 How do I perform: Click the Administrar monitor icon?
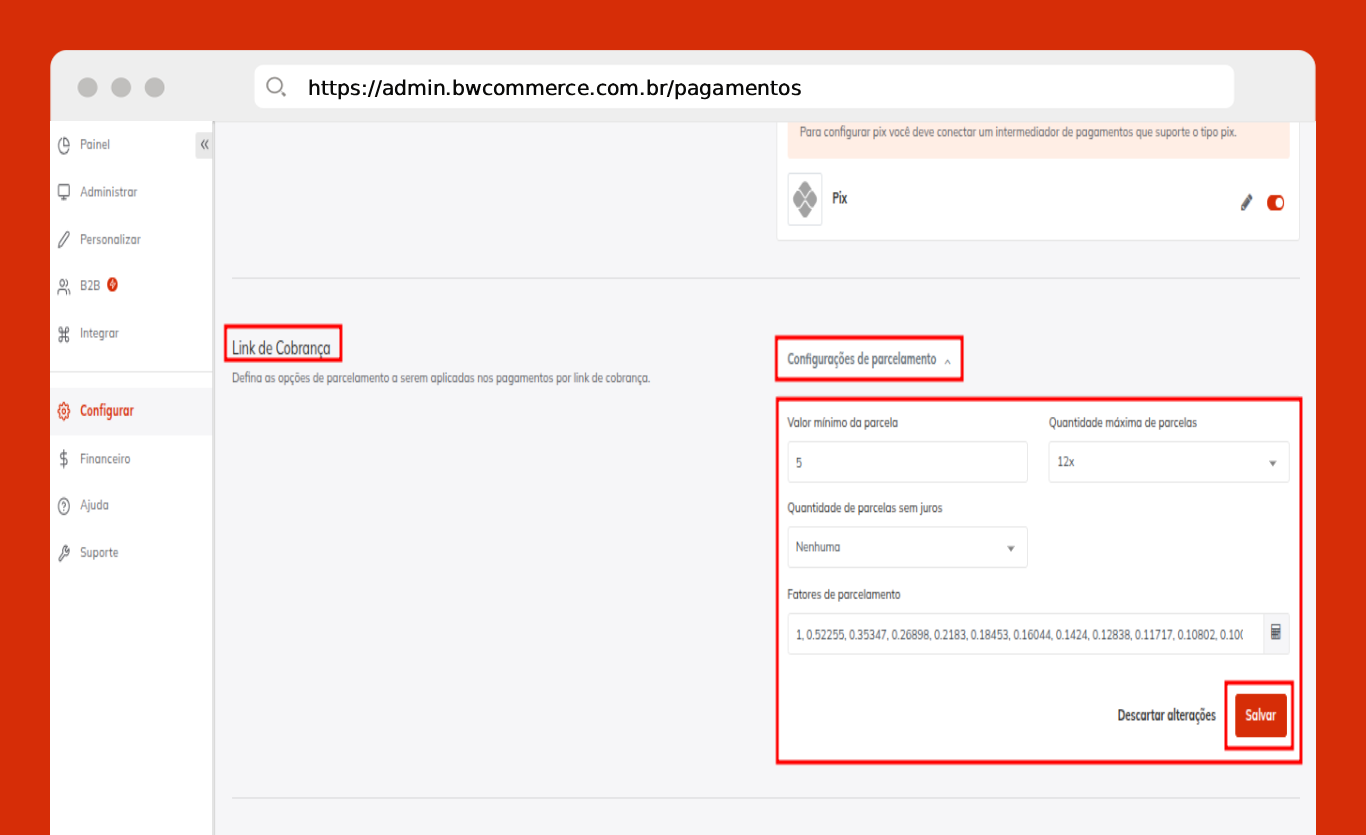[64, 192]
